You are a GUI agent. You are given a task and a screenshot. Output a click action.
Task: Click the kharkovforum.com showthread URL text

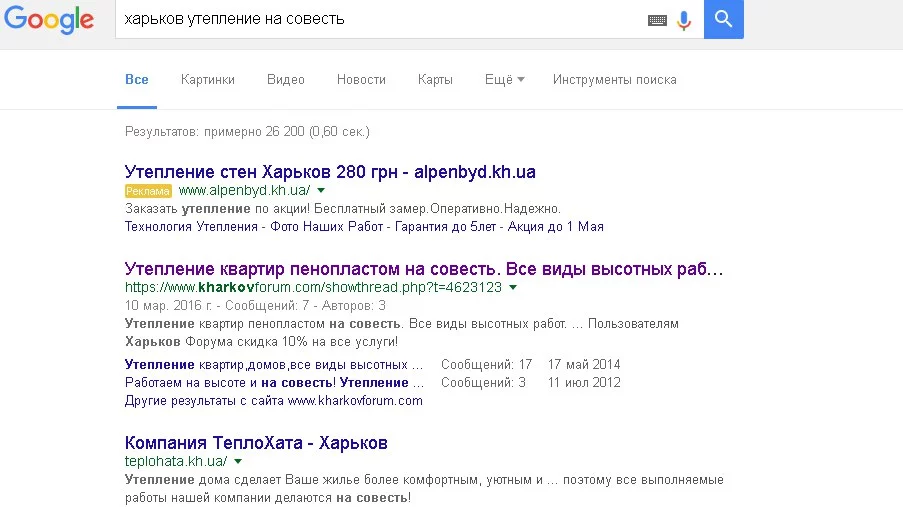[x=313, y=287]
